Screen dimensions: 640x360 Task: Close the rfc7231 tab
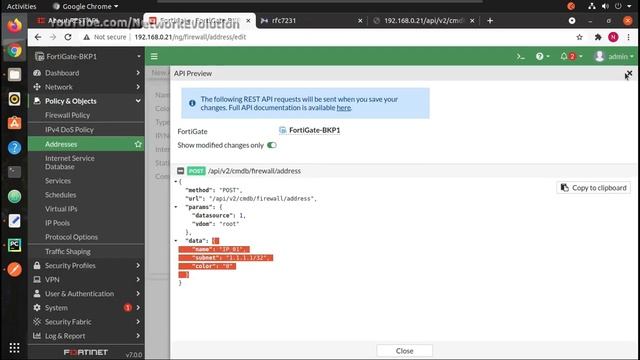pos(360,20)
